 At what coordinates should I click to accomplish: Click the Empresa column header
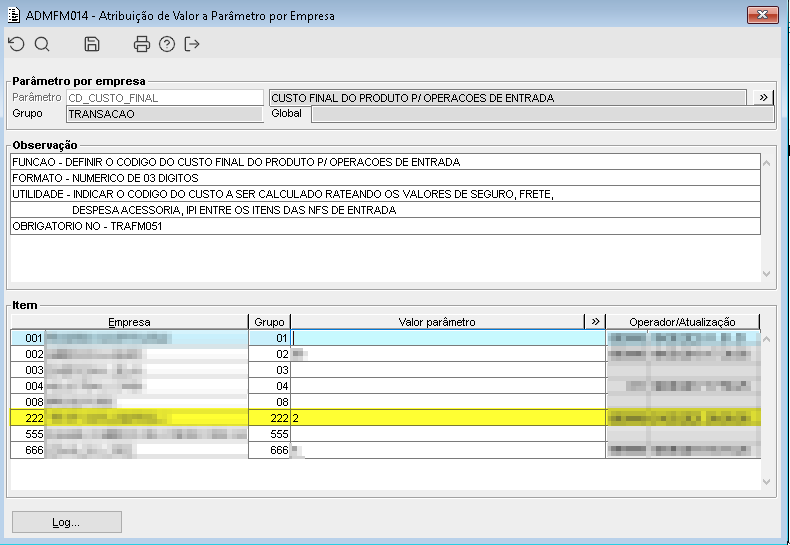(x=129, y=322)
